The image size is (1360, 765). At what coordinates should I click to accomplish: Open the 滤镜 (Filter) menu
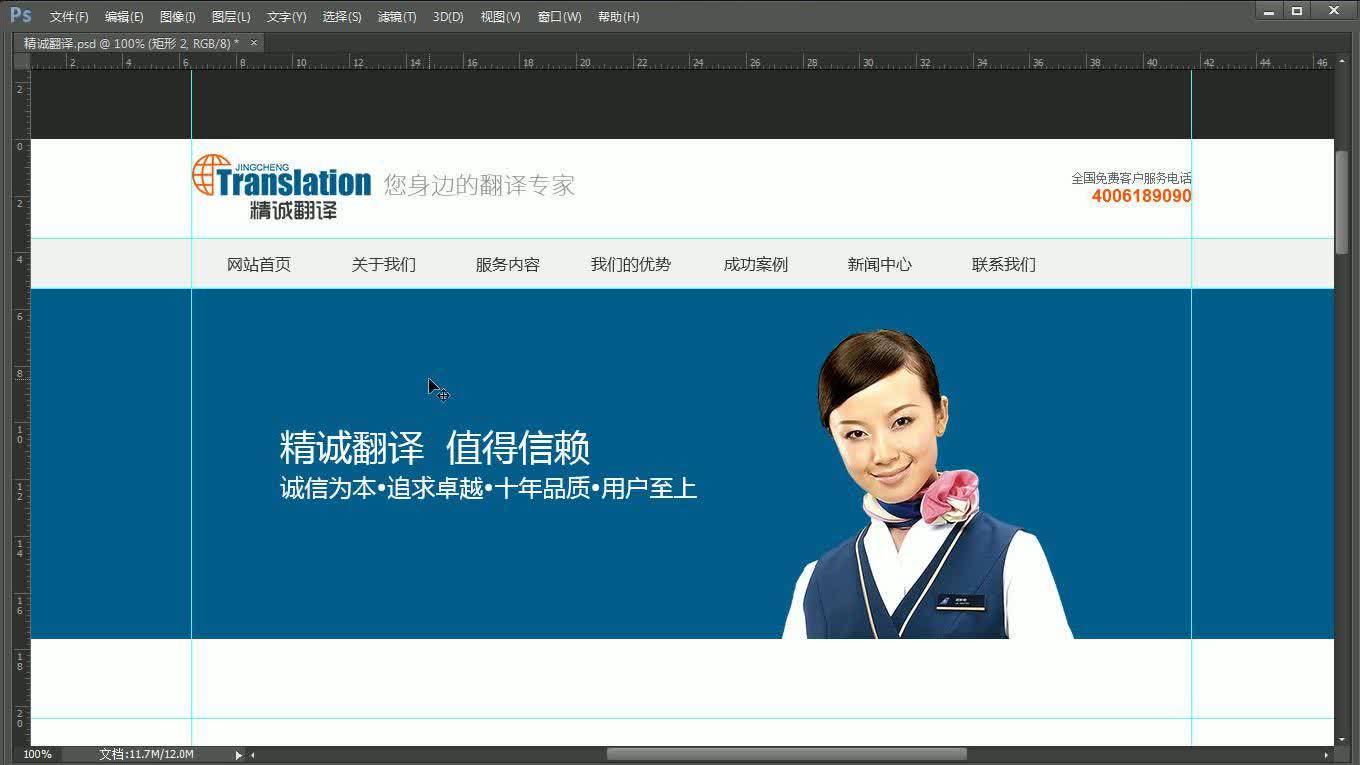click(x=396, y=16)
